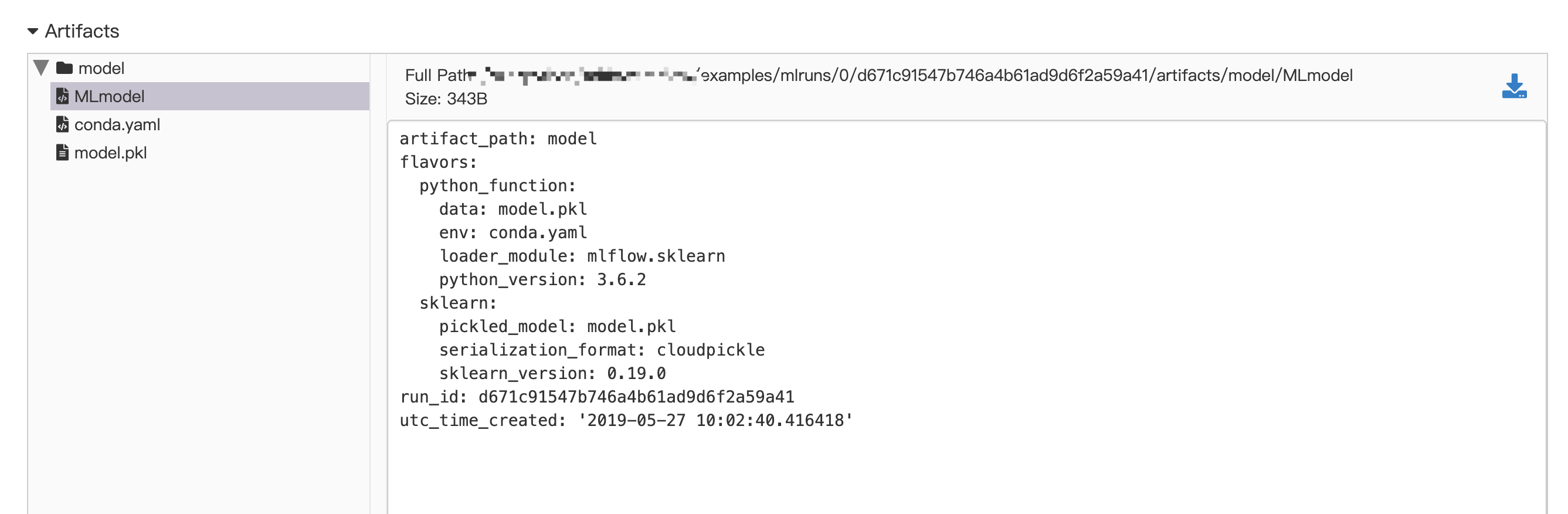Click the sklearn_version: 0.19.0 line
The height and width of the screenshot is (514, 1568).
[x=552, y=373]
